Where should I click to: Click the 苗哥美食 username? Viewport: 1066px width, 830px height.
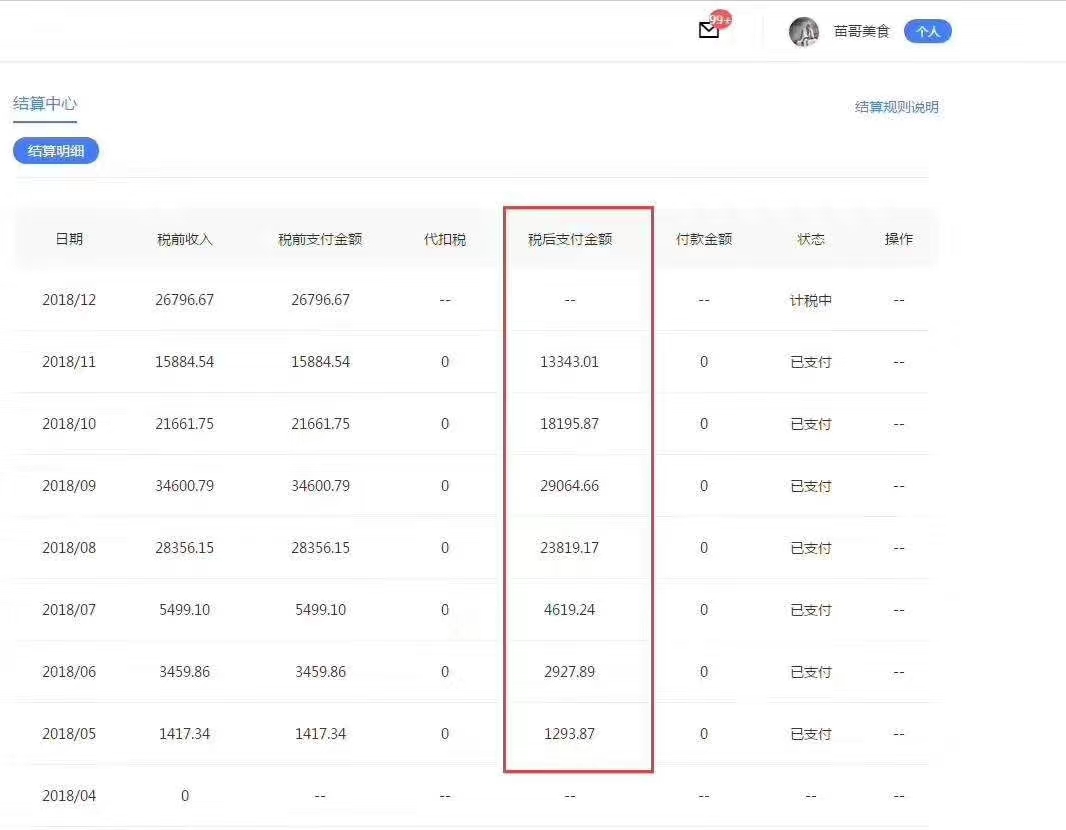coord(861,32)
